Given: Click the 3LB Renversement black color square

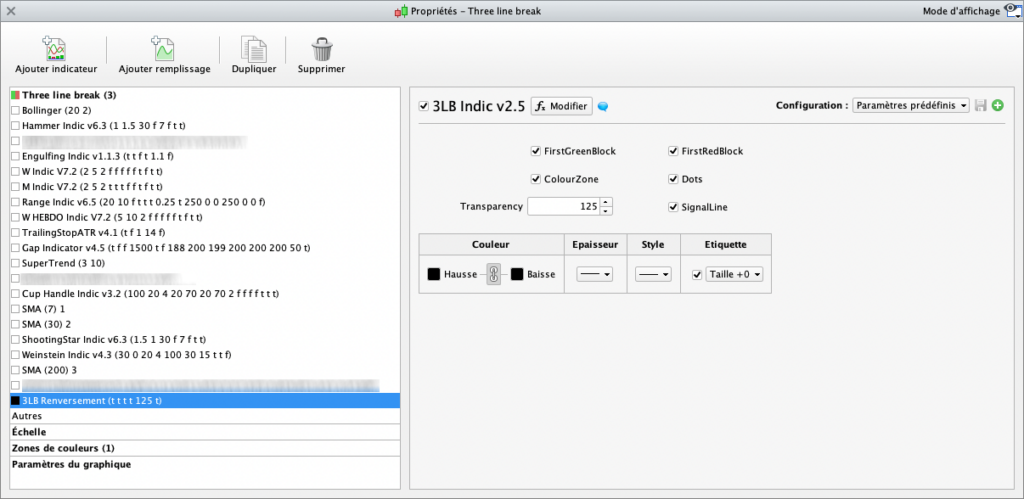Looking at the screenshot, I should tap(16, 401).
